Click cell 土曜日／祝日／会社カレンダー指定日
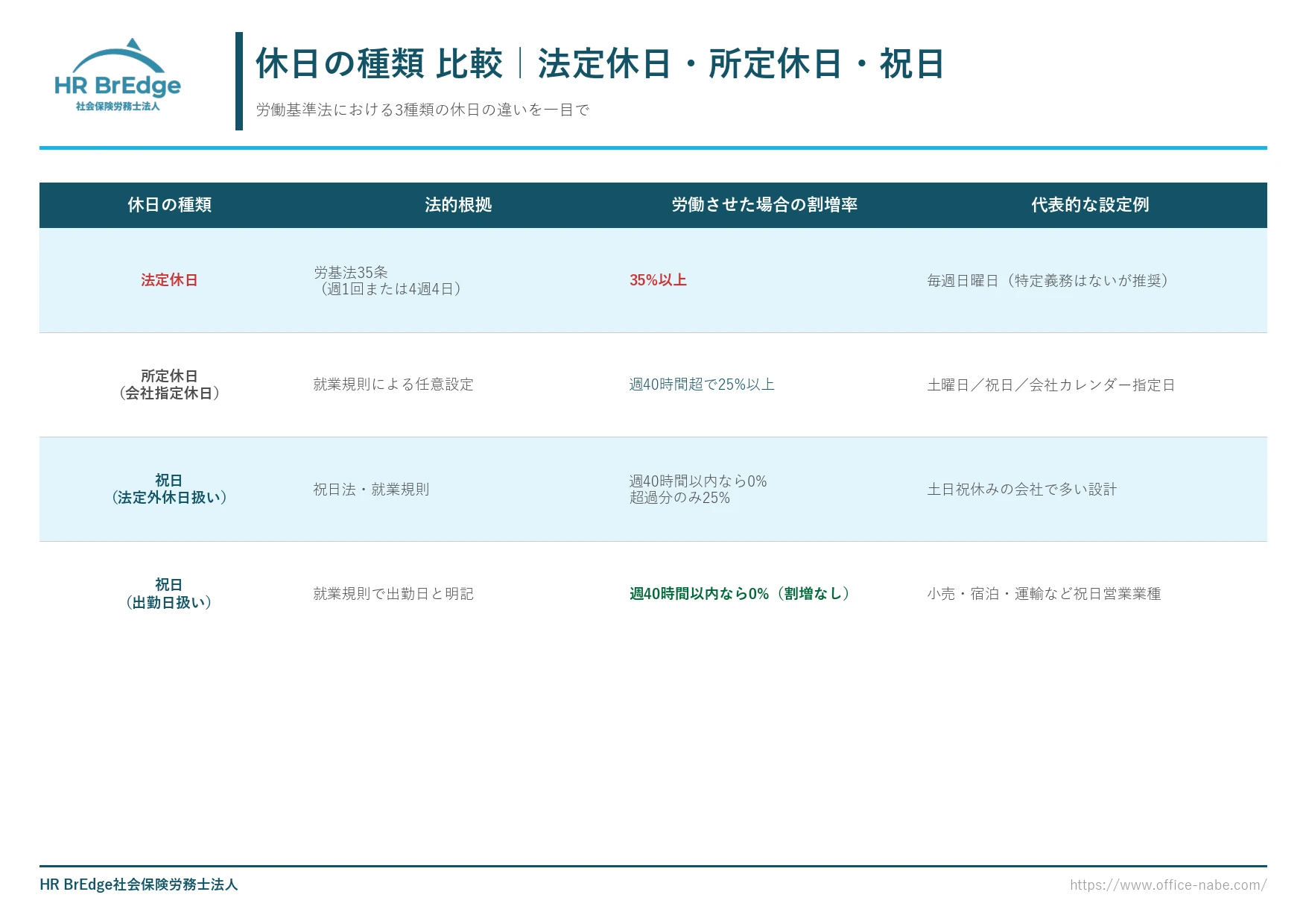 [x=1050, y=385]
